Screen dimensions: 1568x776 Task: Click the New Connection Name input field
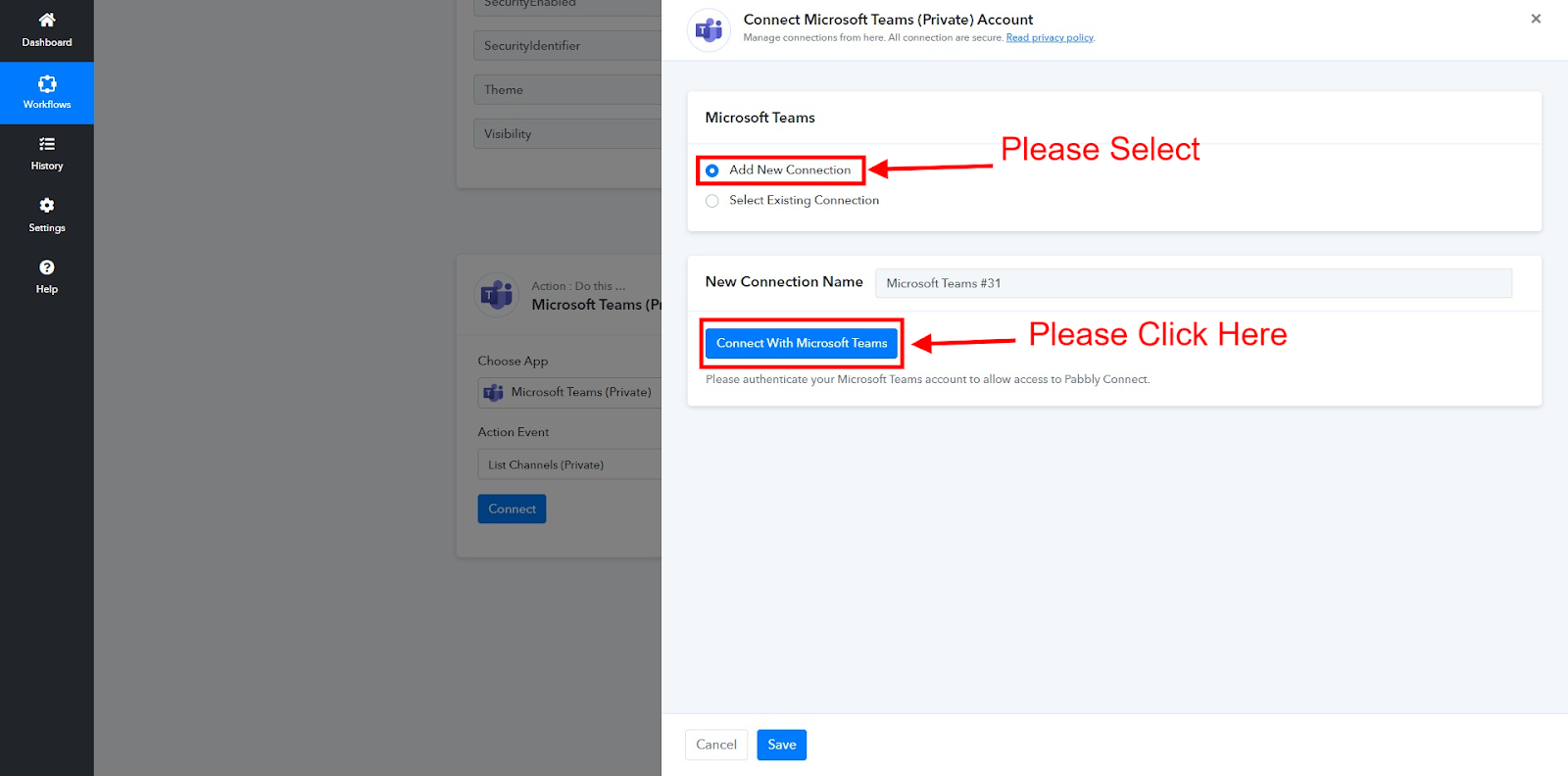[1194, 283]
